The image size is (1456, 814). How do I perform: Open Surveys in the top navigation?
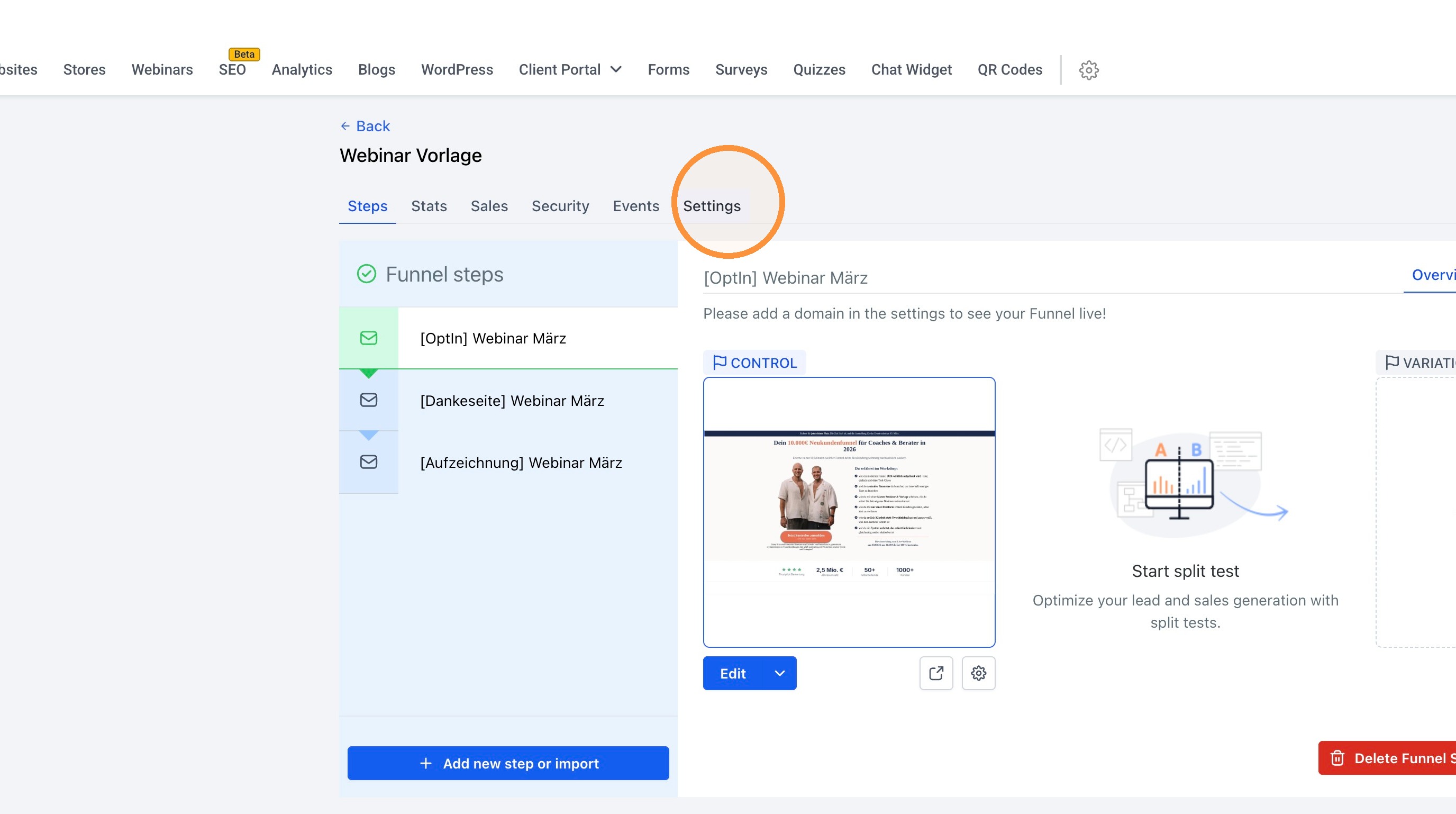[x=741, y=69]
